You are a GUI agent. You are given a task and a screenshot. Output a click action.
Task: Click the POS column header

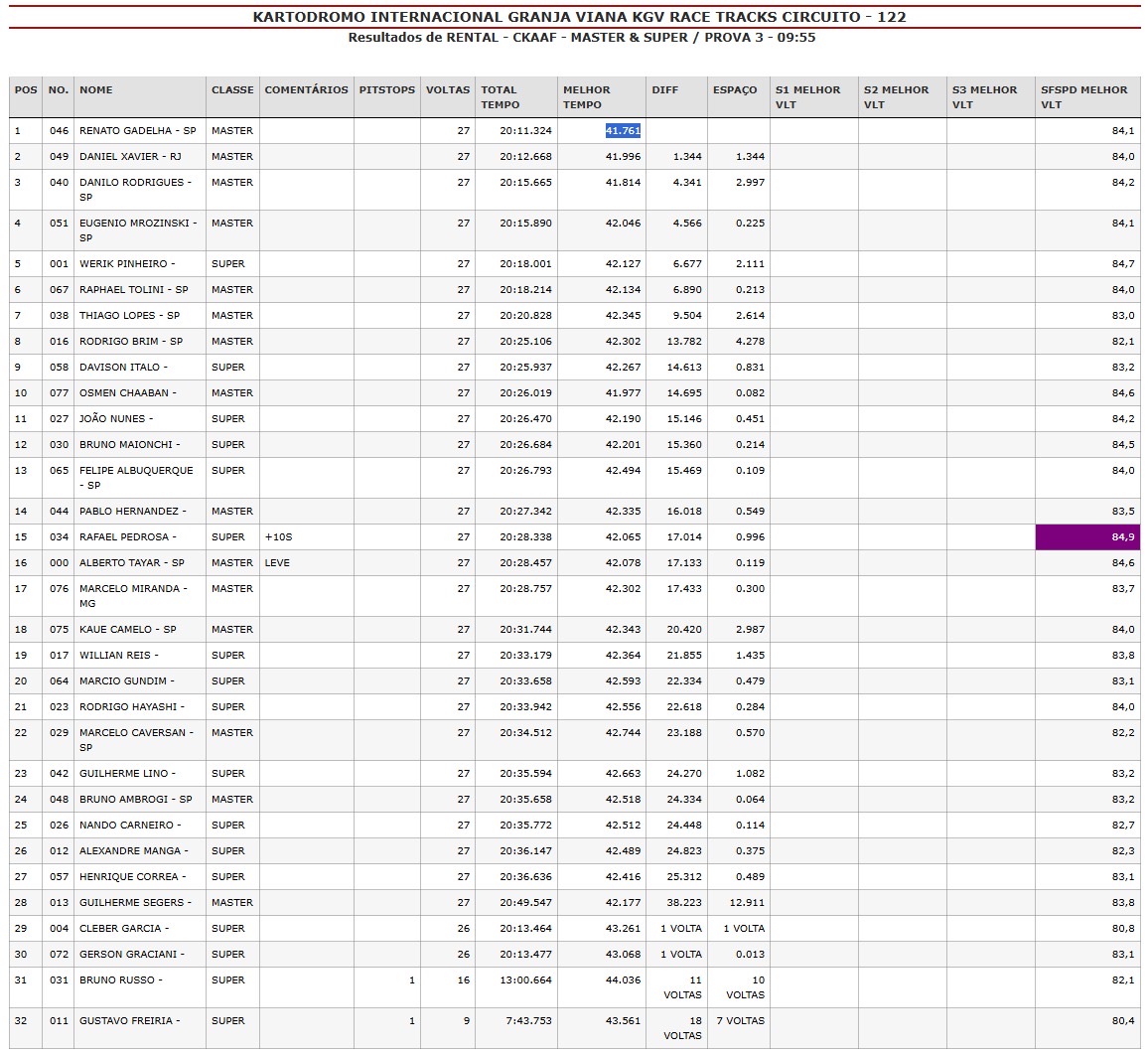26,89
